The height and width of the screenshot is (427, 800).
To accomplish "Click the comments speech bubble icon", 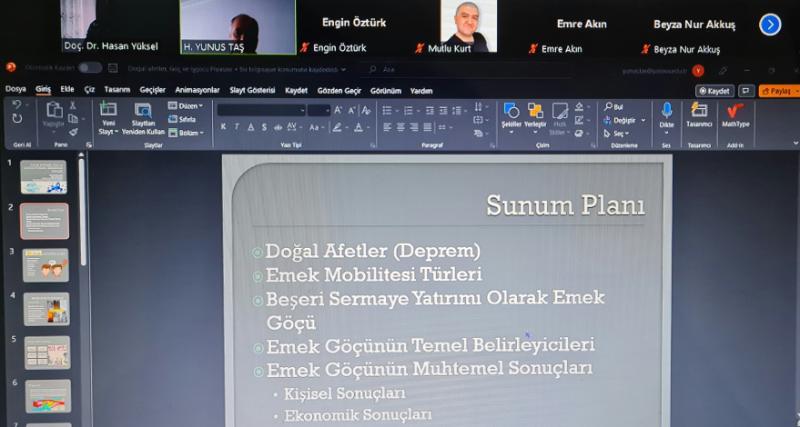I will click(x=746, y=91).
